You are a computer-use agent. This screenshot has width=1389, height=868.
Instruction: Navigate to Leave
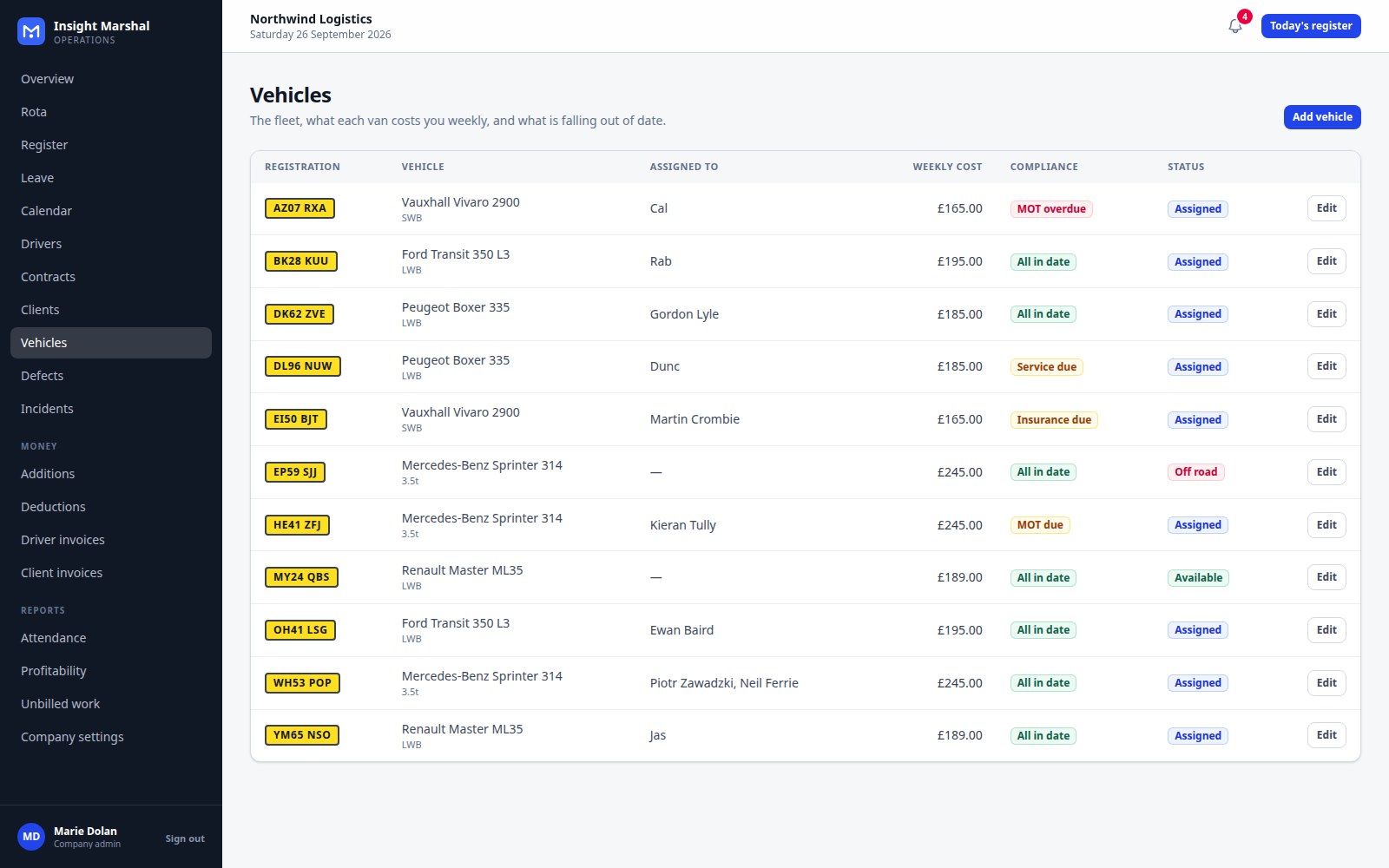(111, 178)
